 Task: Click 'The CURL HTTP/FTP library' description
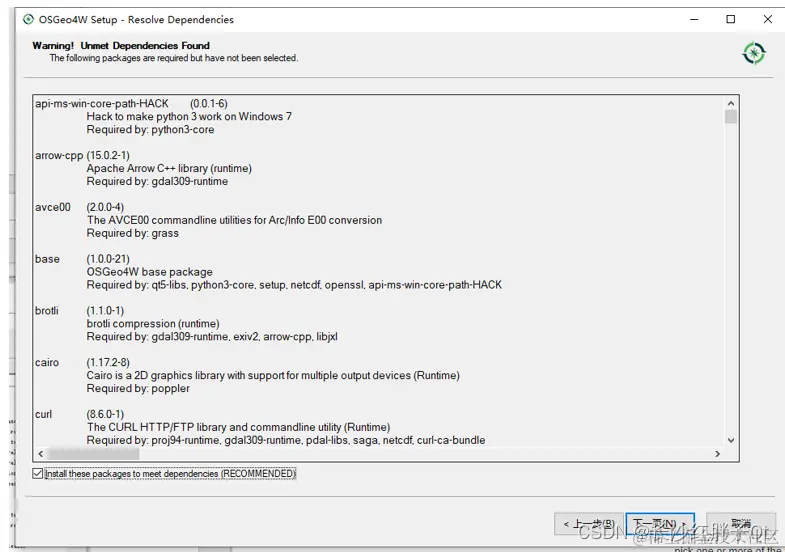(238, 427)
